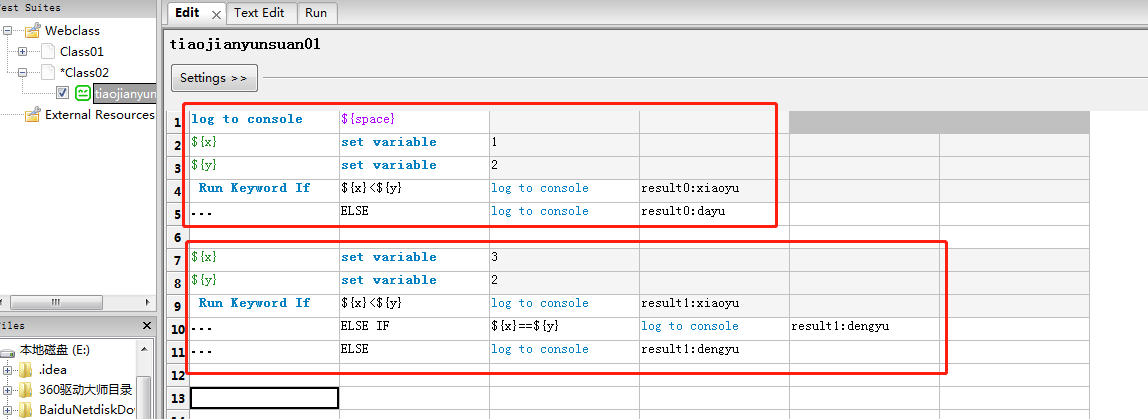Viewport: 1148px width, 419px height.
Task: Switch to the Run tab
Action: click(316, 13)
